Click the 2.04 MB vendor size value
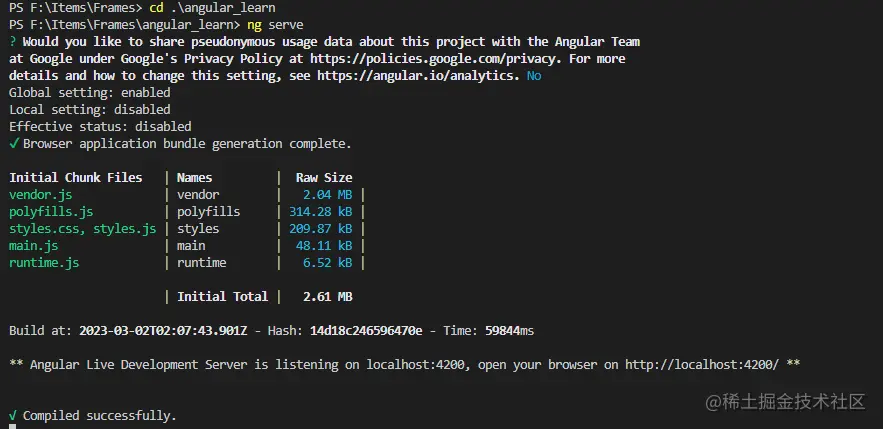The image size is (883, 429). [328, 194]
